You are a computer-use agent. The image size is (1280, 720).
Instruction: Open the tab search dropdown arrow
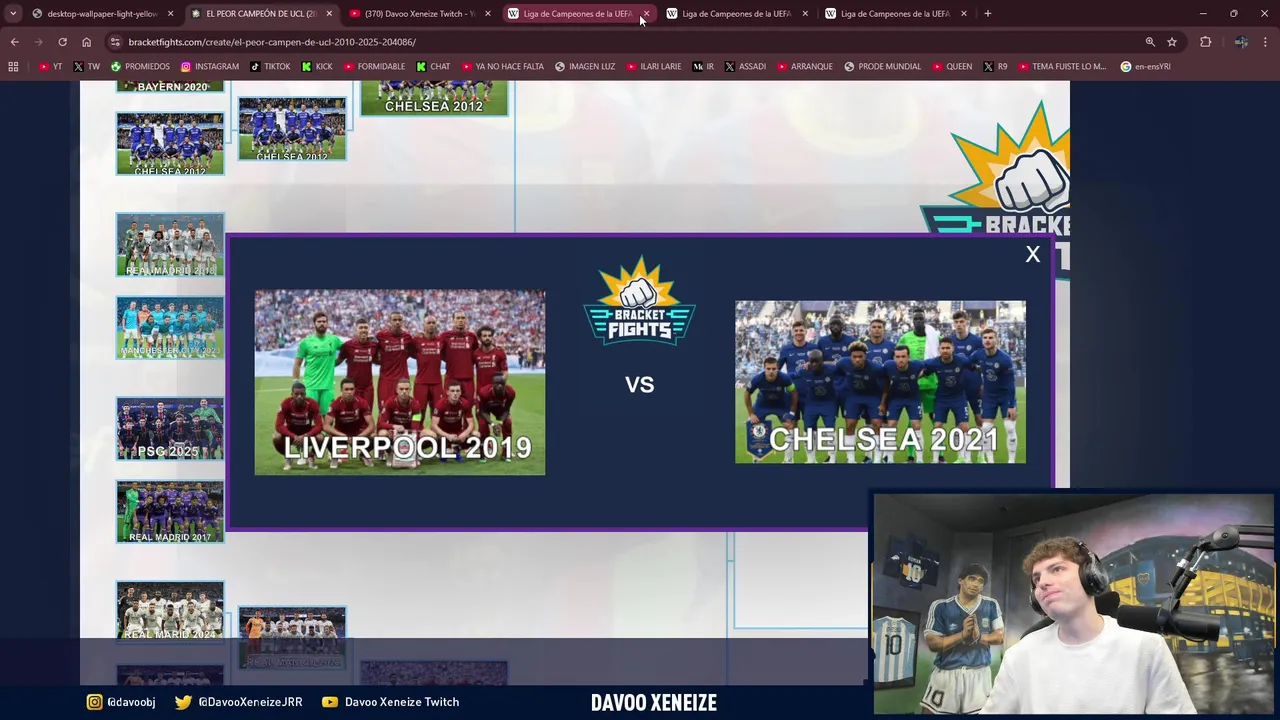[12, 14]
